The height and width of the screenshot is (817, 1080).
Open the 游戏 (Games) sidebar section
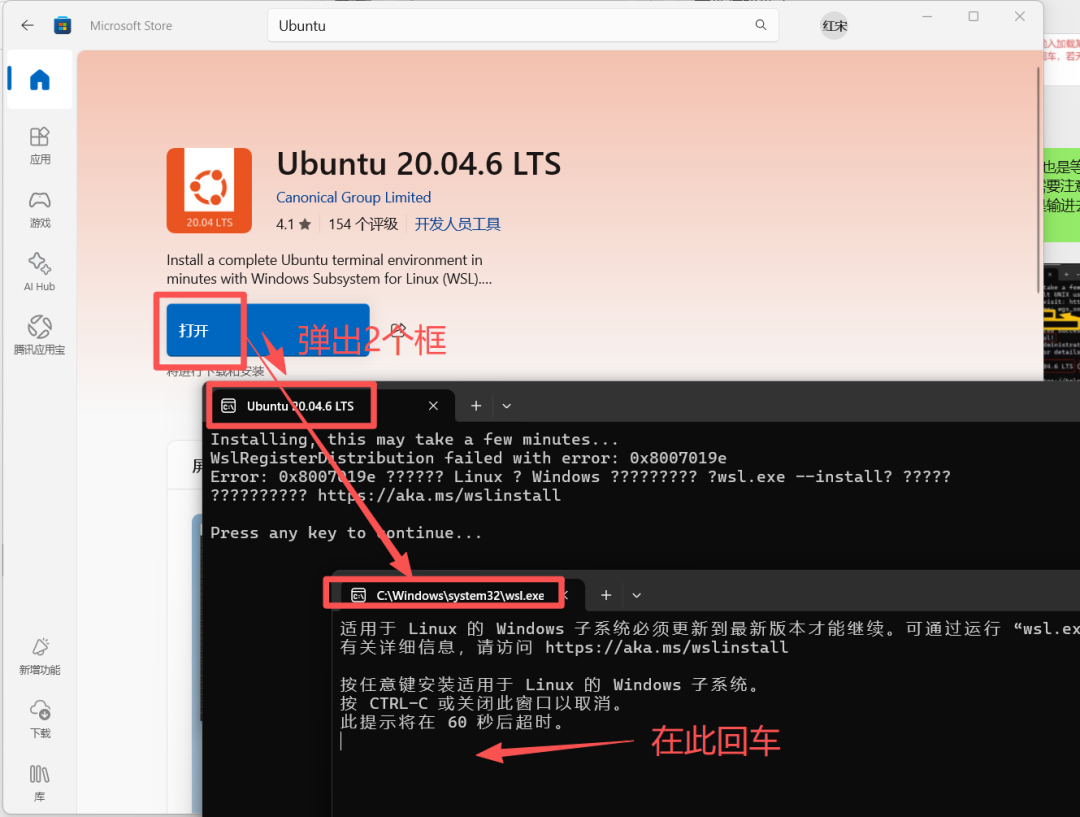coord(40,209)
